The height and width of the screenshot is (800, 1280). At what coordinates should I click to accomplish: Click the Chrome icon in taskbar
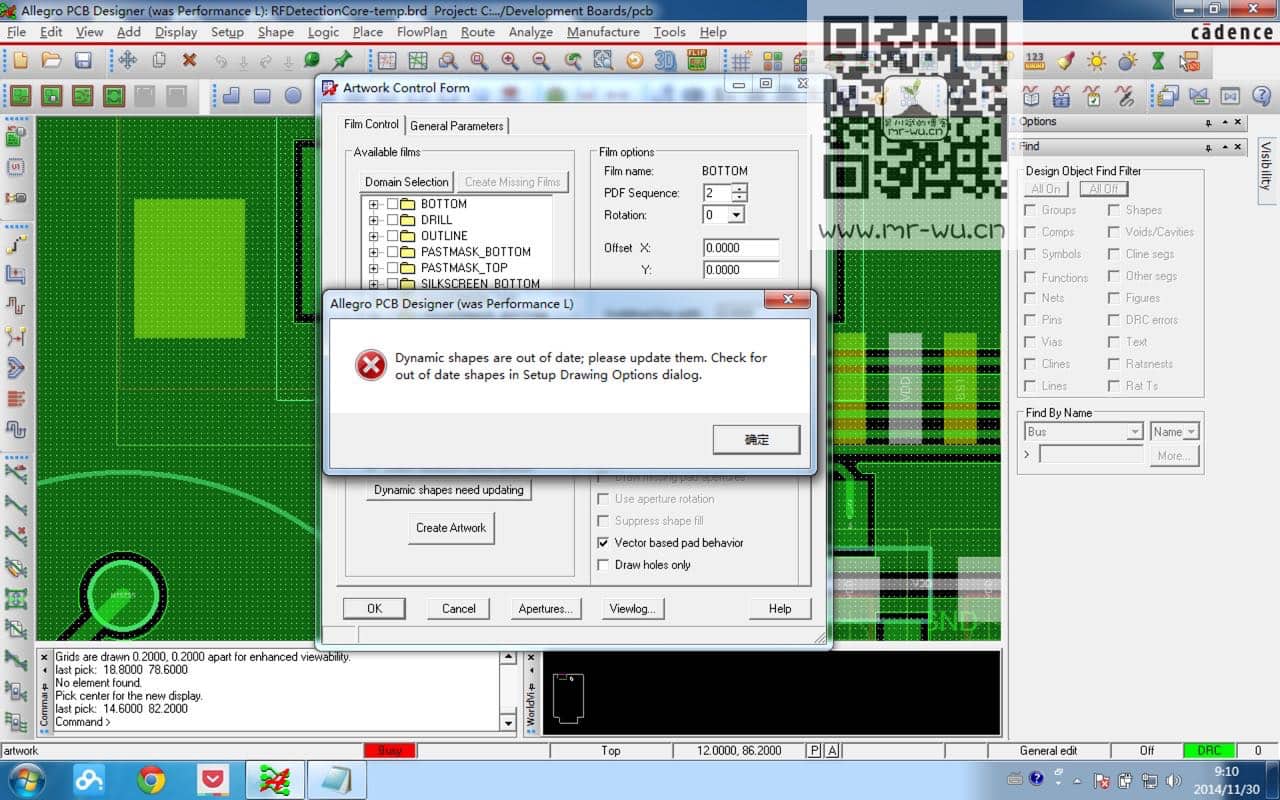(x=151, y=780)
